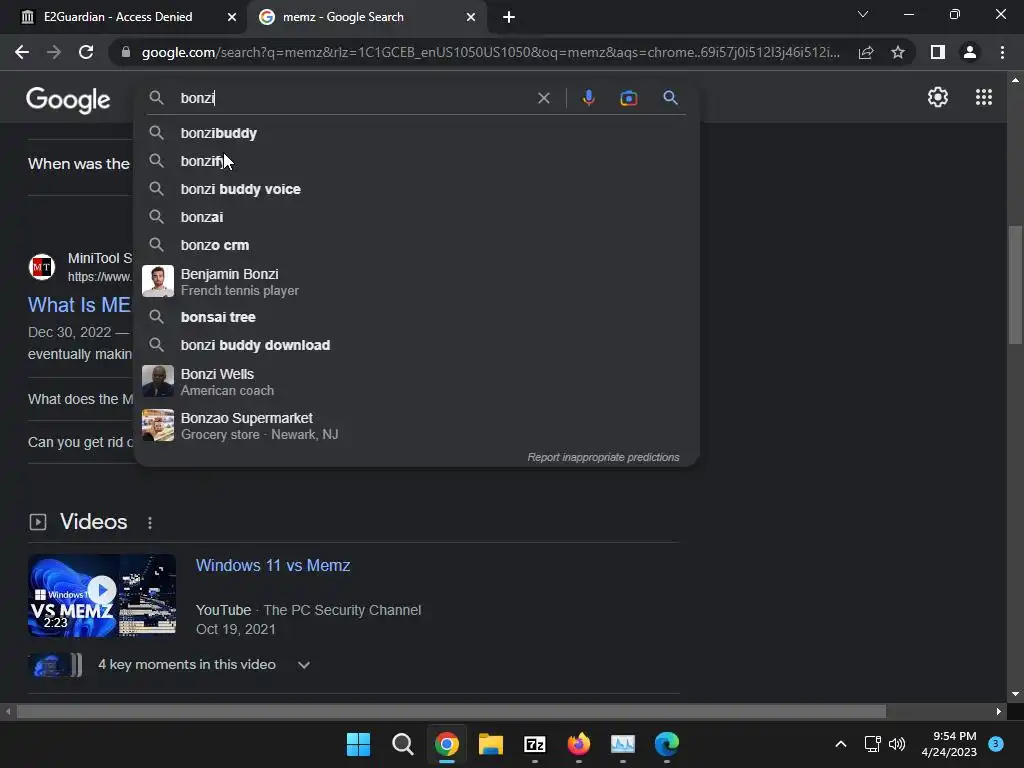
Task: Open File Explorer from the taskbar
Action: tap(490, 744)
